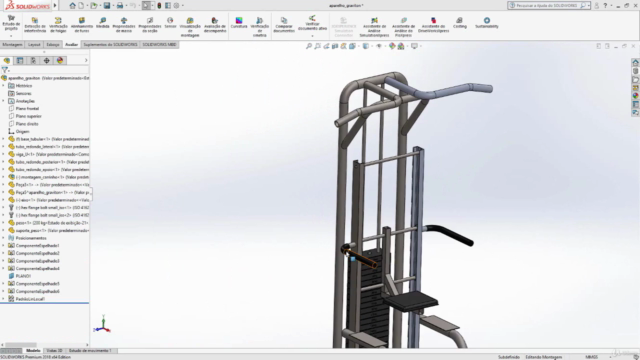This screenshot has width=640, height=360.
Task: Print the document
Action: 120,6
